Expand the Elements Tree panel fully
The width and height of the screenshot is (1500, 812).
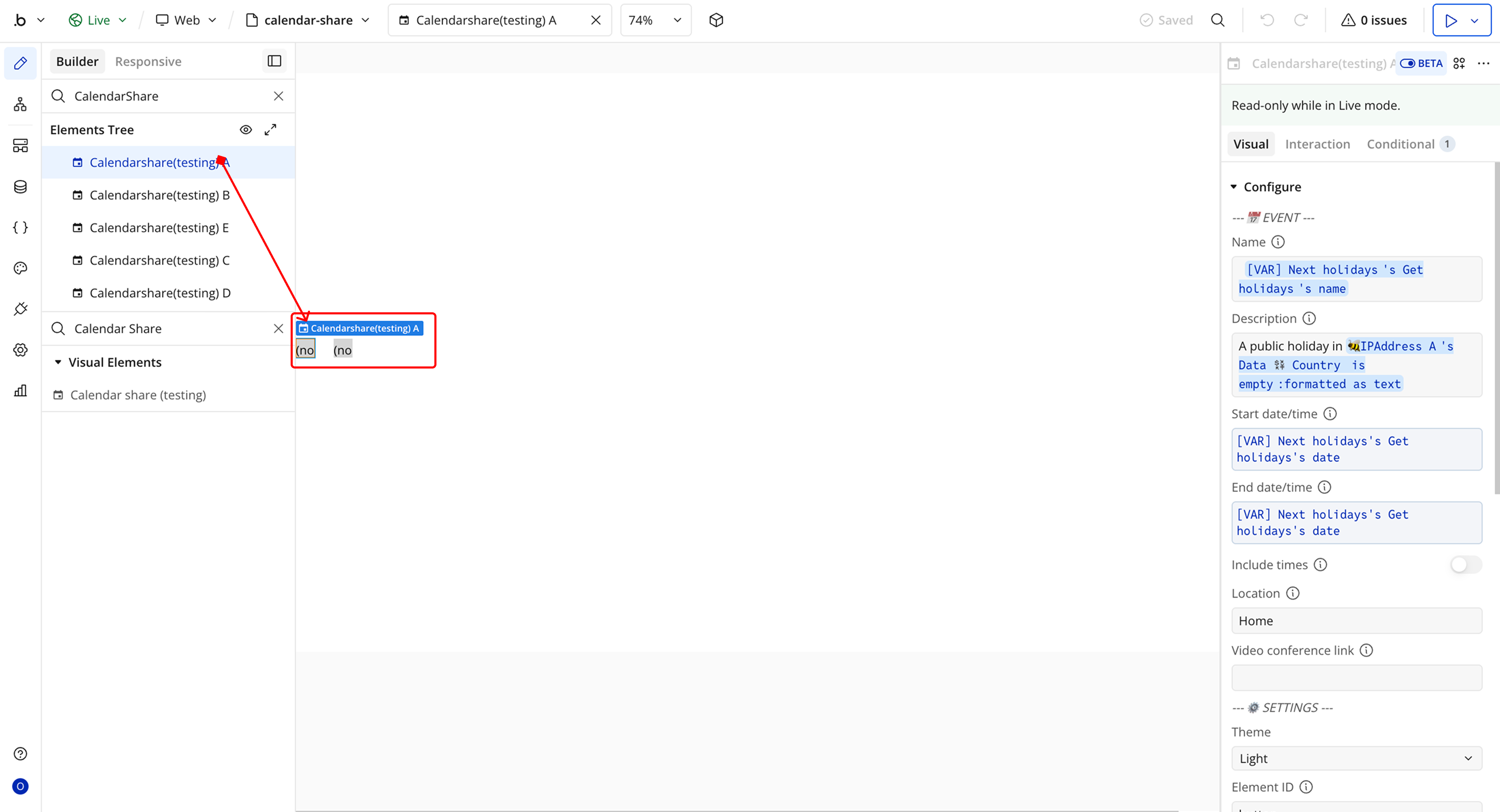(x=270, y=130)
